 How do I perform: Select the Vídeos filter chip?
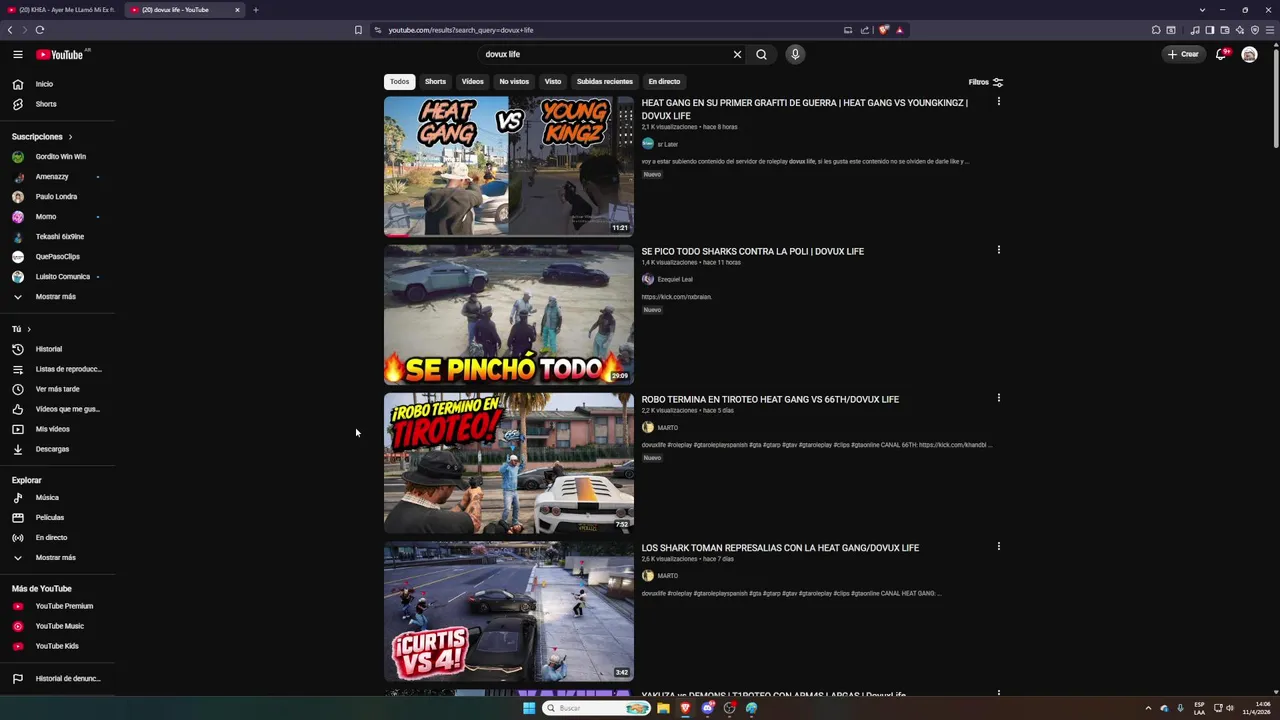[472, 81]
